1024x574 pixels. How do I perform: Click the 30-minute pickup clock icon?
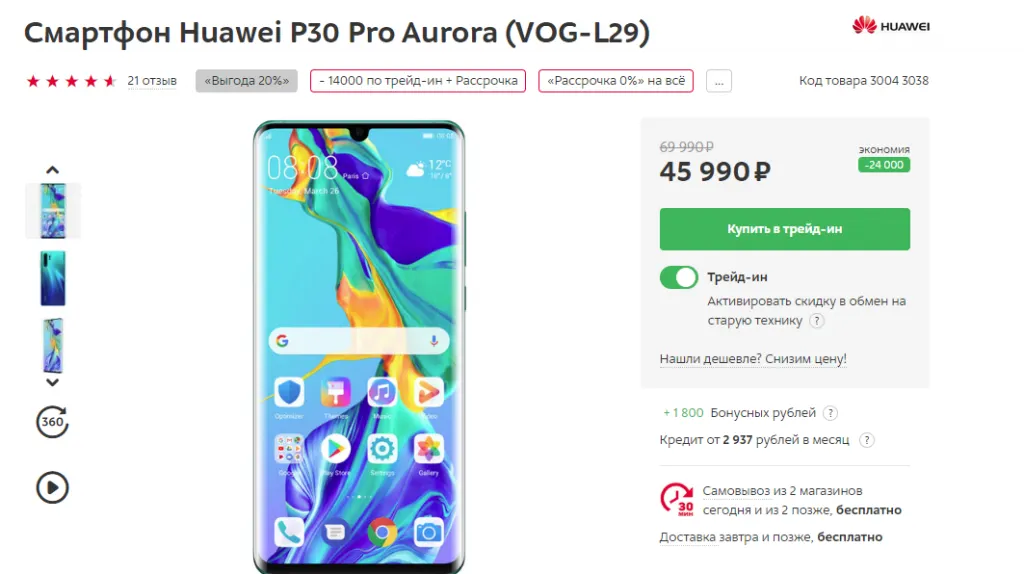click(x=677, y=500)
